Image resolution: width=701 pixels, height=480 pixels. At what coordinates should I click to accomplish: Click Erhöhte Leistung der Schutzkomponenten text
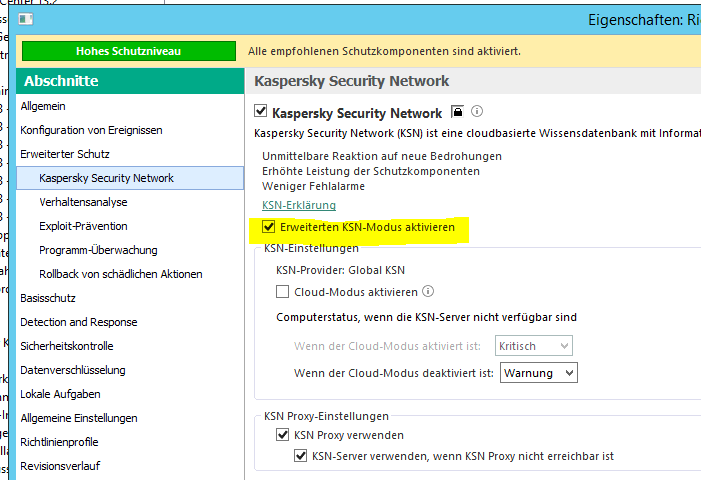coord(371,171)
